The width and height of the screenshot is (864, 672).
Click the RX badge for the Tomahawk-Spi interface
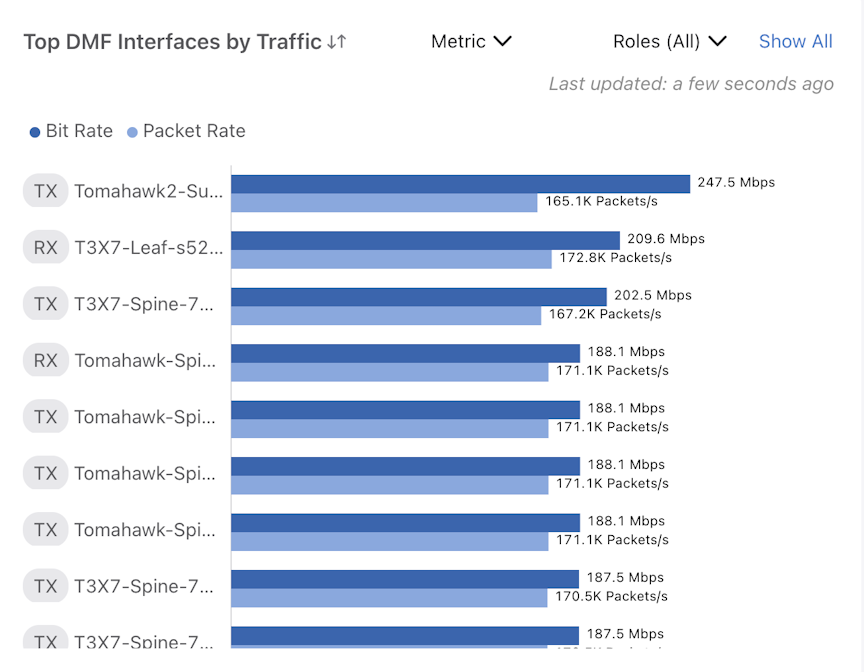(46, 361)
